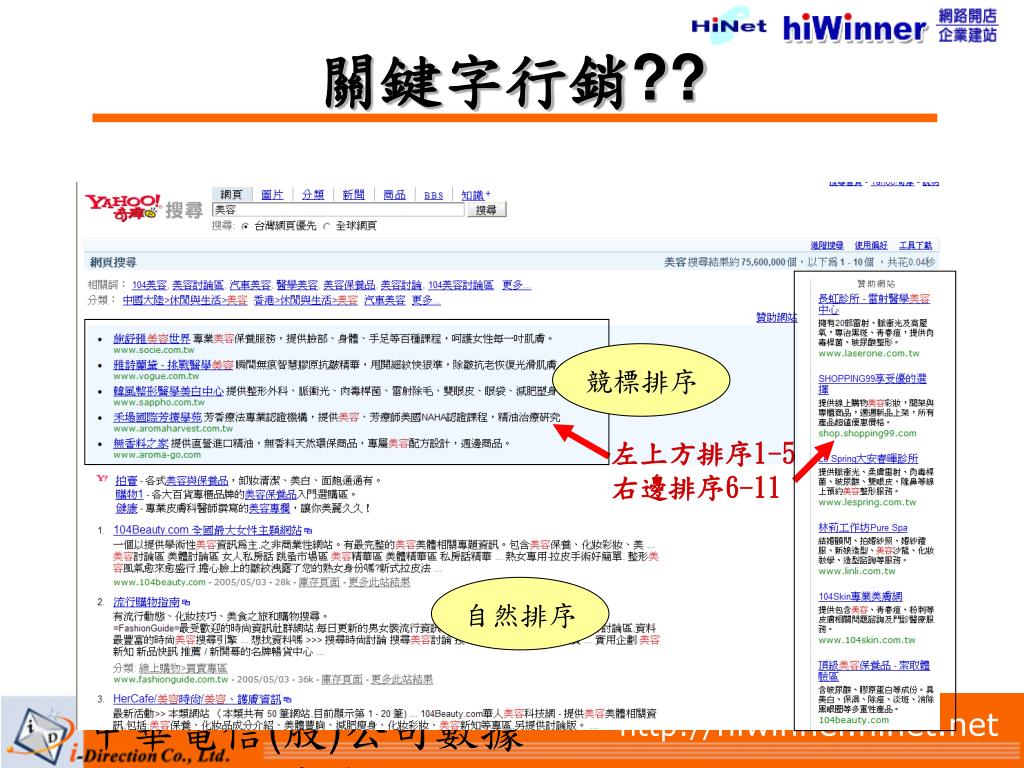Switch to the 網頁 search tab

[231, 195]
